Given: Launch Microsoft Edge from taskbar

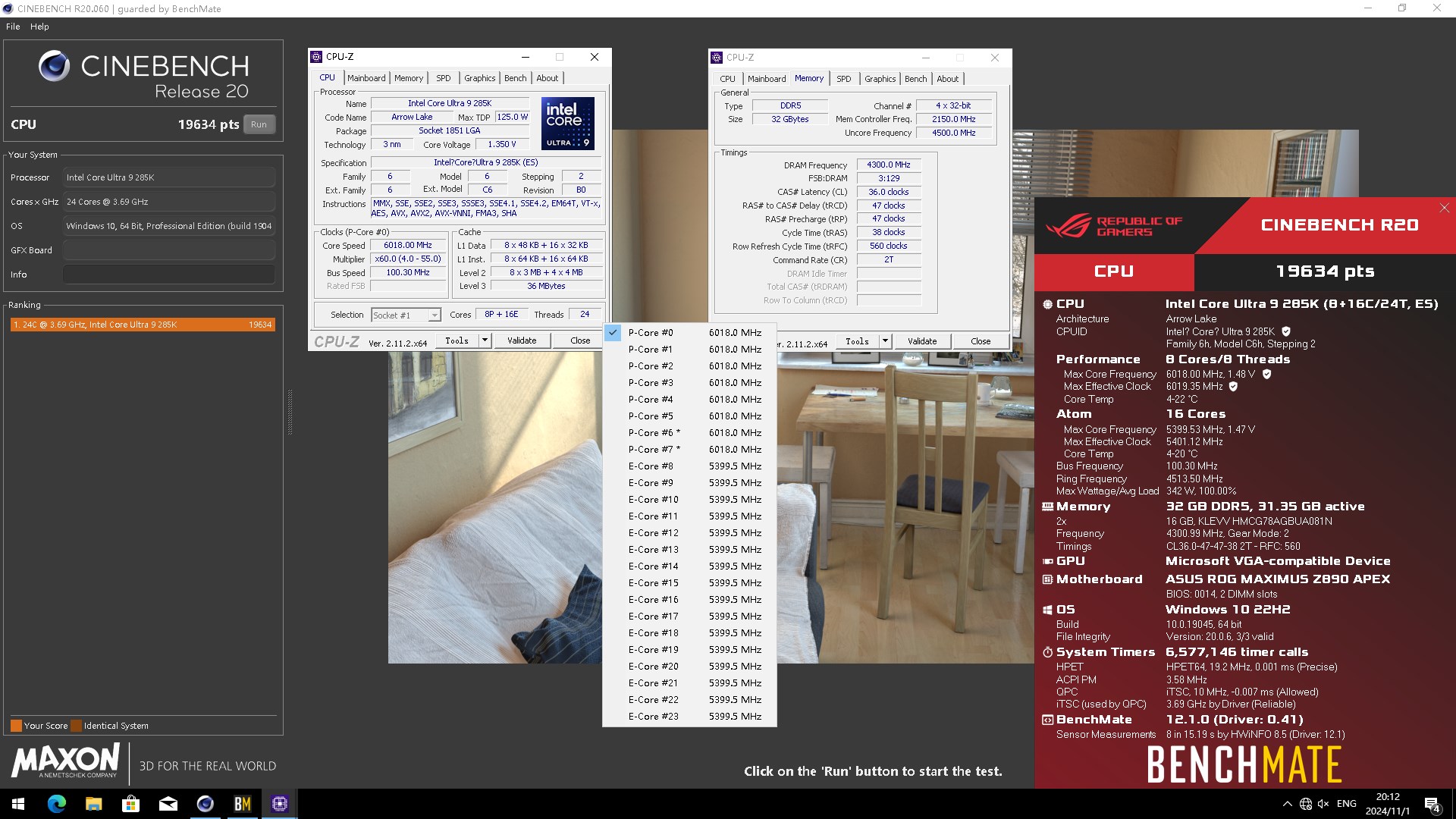Looking at the screenshot, I should click(x=57, y=804).
